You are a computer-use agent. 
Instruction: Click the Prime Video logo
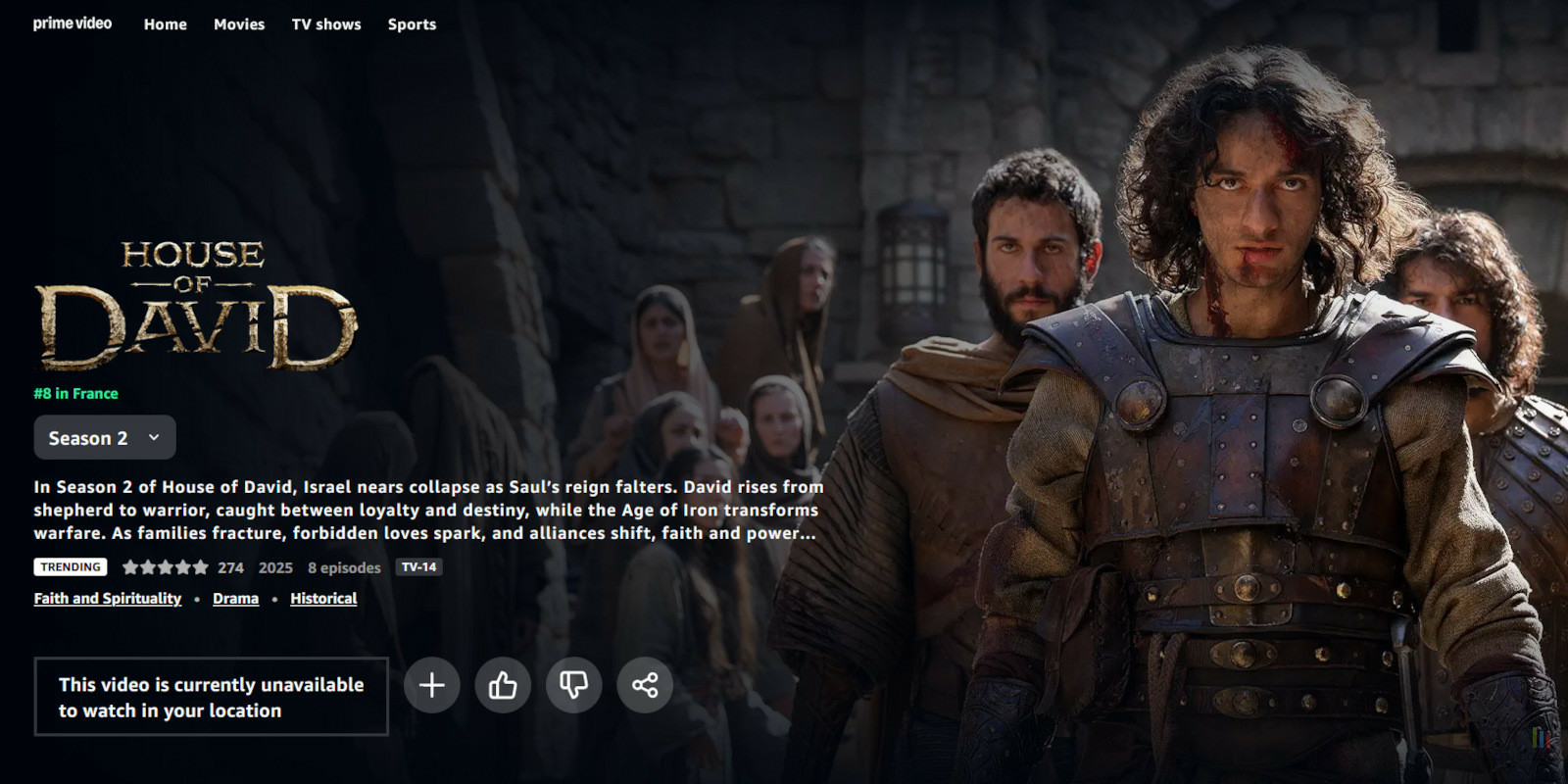tap(73, 24)
